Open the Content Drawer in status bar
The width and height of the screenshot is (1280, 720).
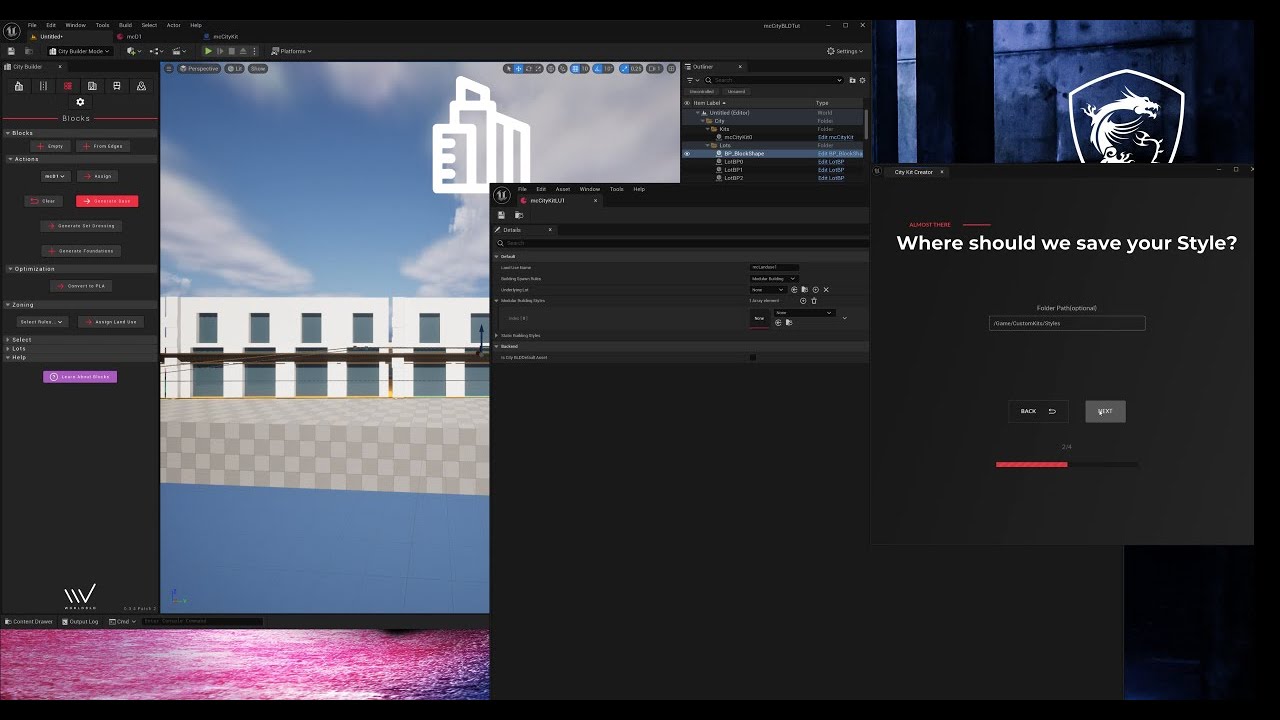tap(28, 621)
